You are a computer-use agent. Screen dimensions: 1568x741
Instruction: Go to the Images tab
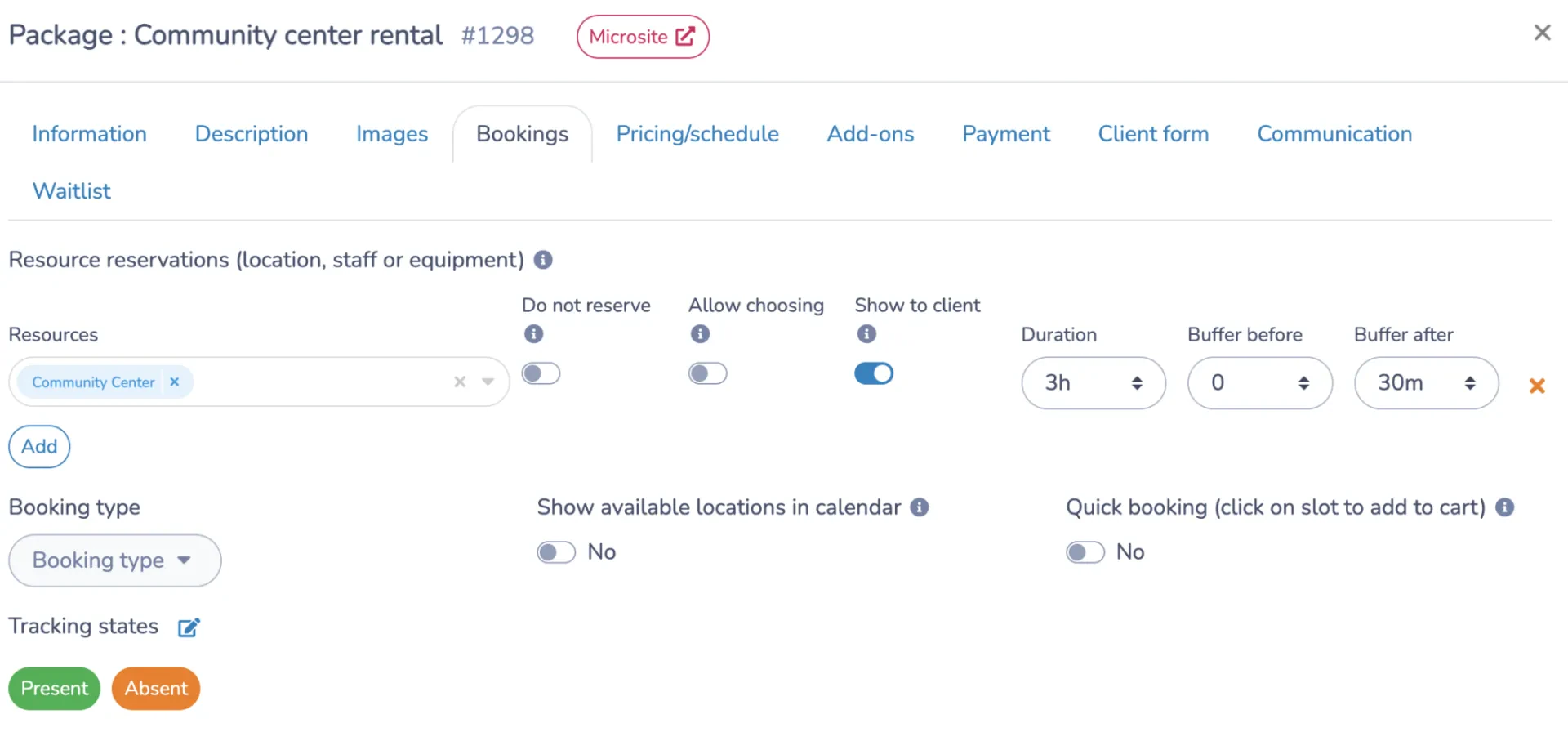[x=392, y=134]
